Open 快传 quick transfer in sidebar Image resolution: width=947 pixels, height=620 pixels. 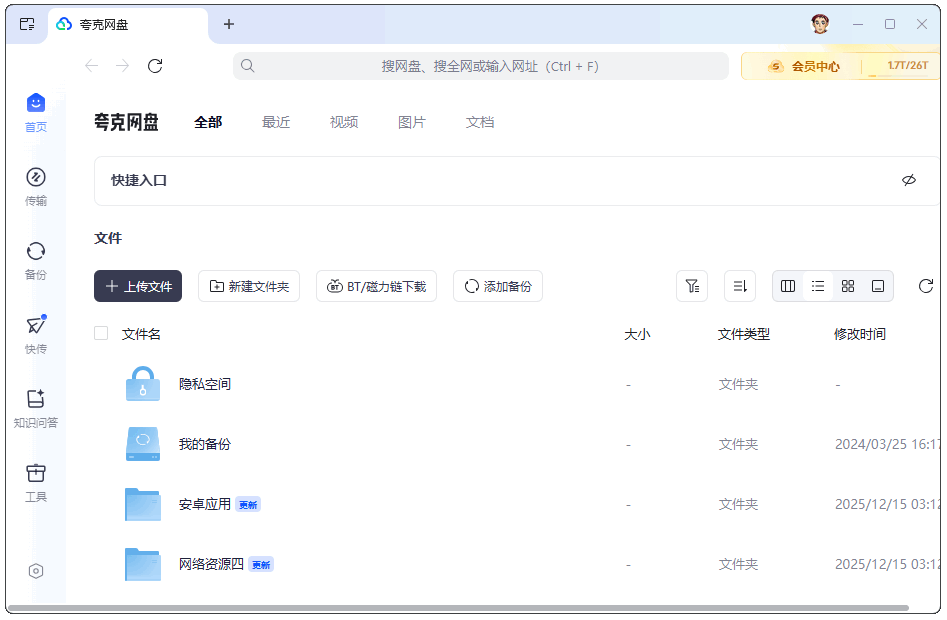[36, 334]
